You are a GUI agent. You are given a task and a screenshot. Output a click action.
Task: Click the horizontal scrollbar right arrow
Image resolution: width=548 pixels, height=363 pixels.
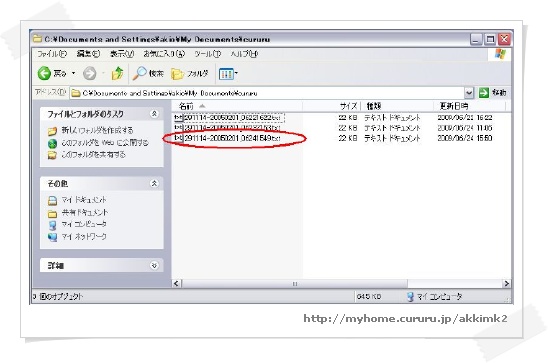point(506,284)
